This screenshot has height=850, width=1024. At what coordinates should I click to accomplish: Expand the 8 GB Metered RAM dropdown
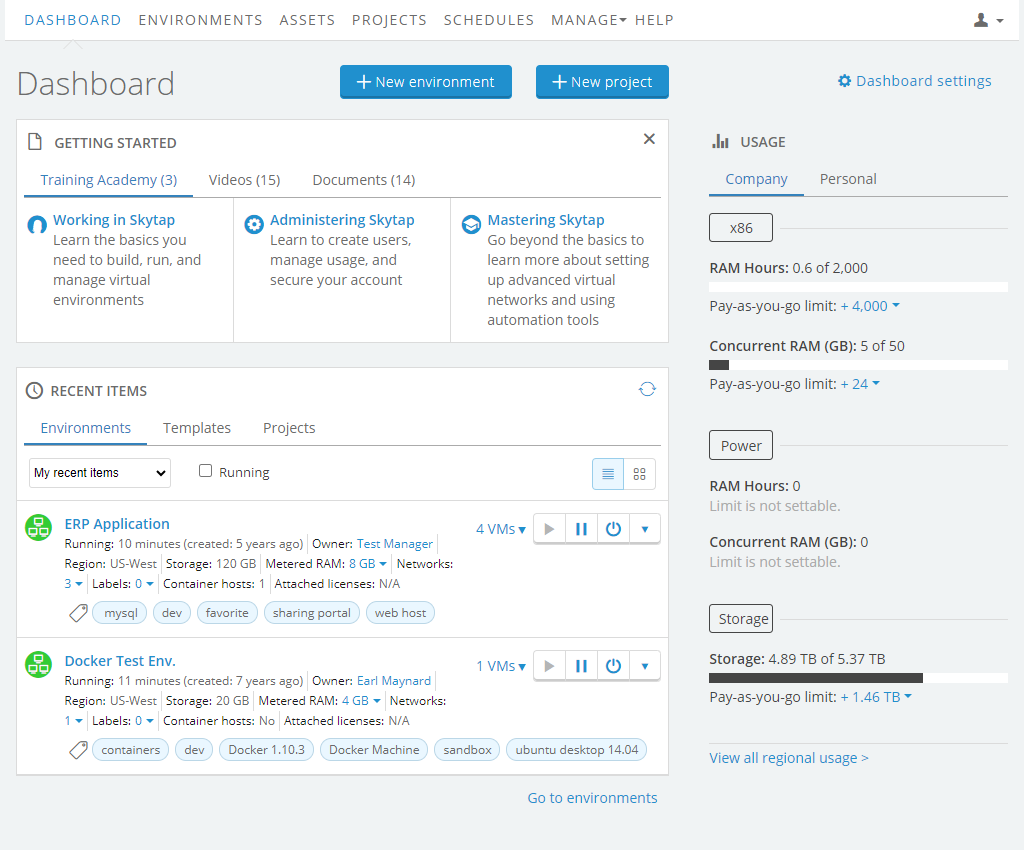click(x=368, y=564)
